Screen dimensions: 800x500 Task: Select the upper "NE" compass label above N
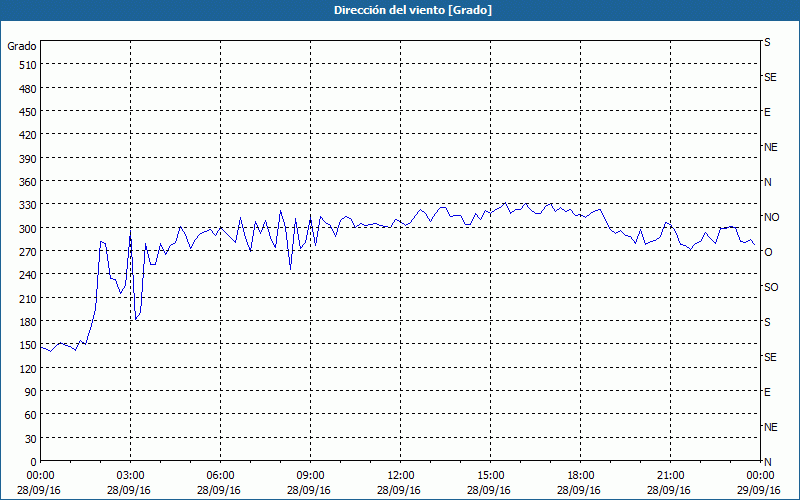[771, 147]
